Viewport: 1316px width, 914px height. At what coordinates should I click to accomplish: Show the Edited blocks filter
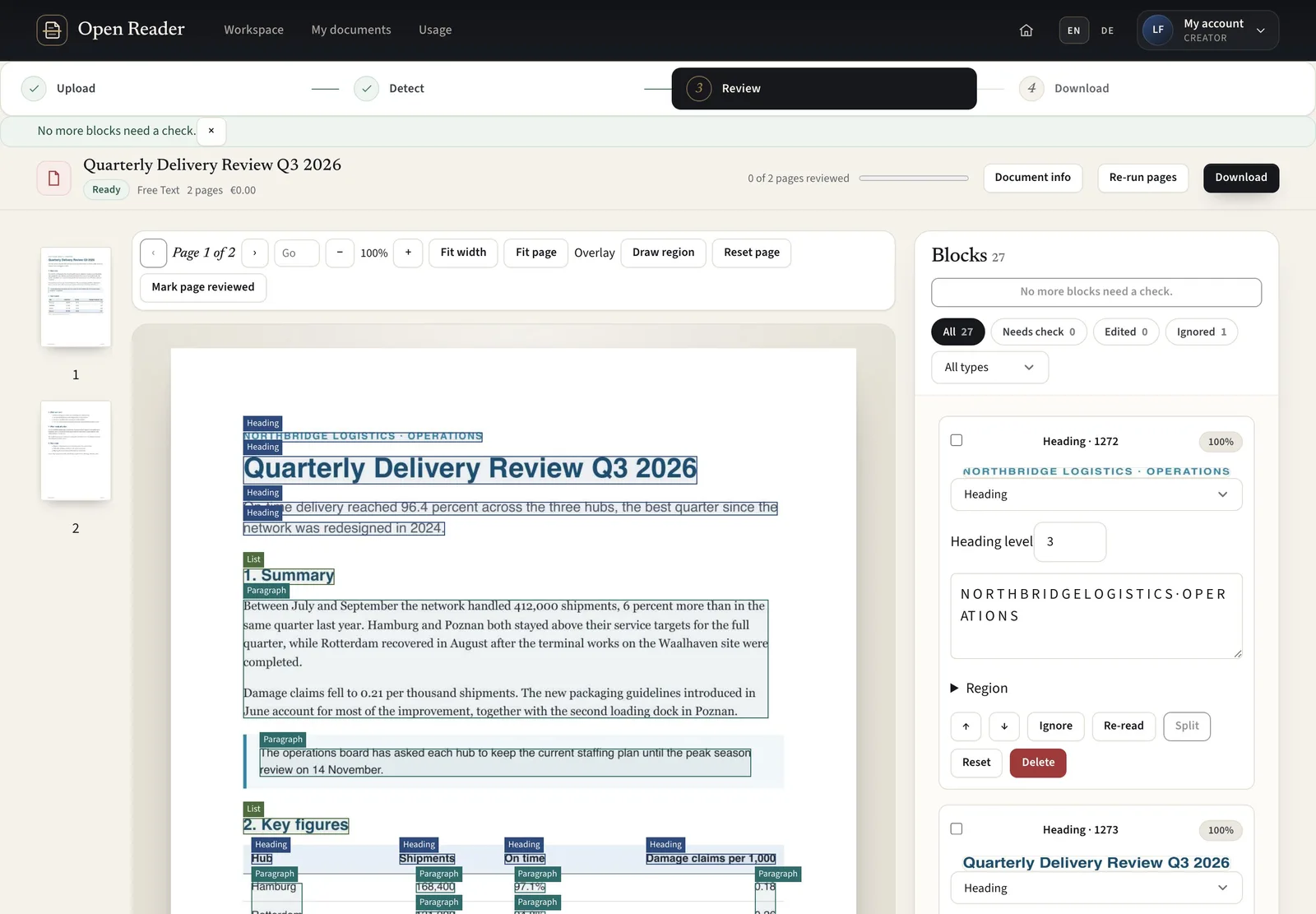click(x=1126, y=332)
